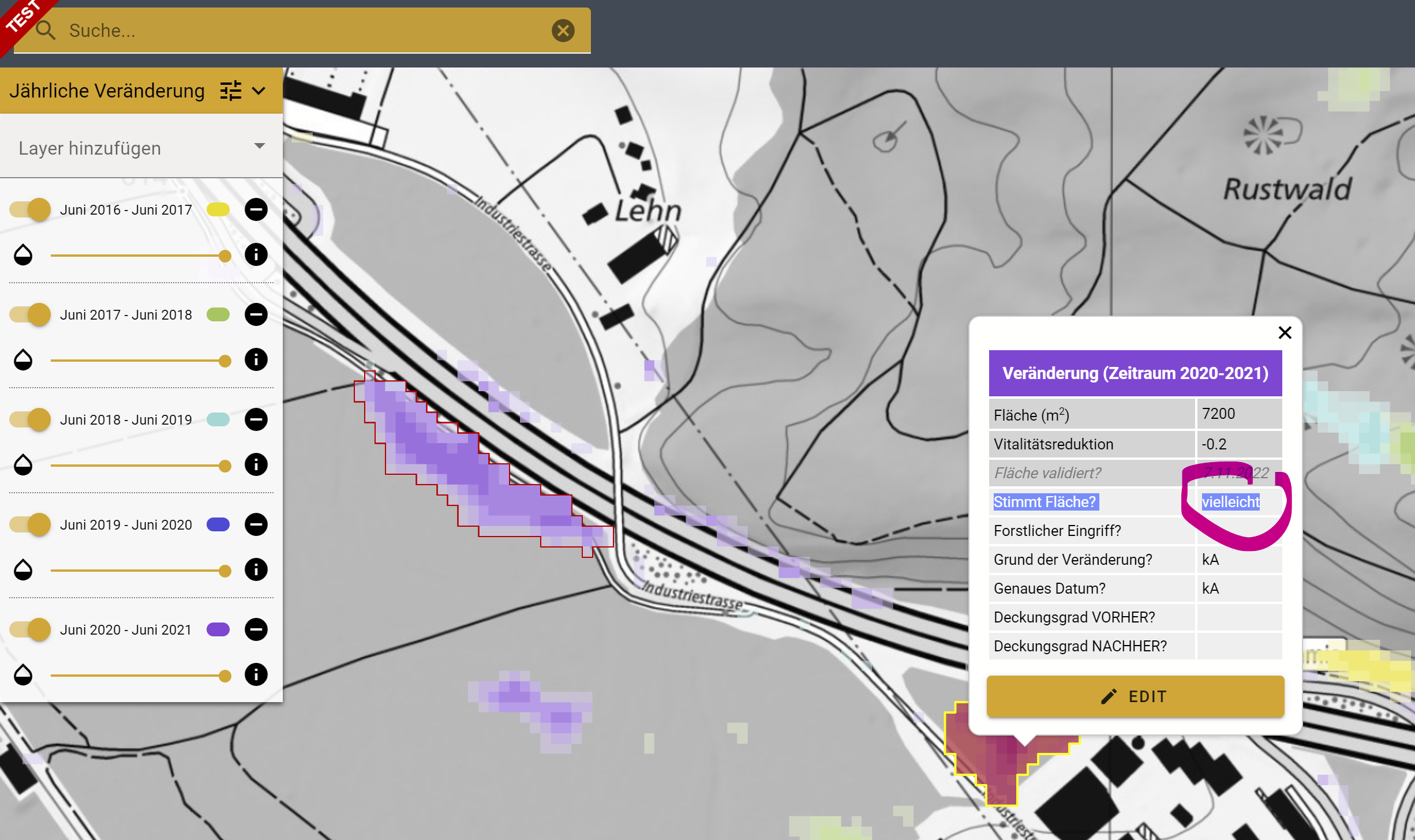Click inside the Suche search input field

coord(231,30)
